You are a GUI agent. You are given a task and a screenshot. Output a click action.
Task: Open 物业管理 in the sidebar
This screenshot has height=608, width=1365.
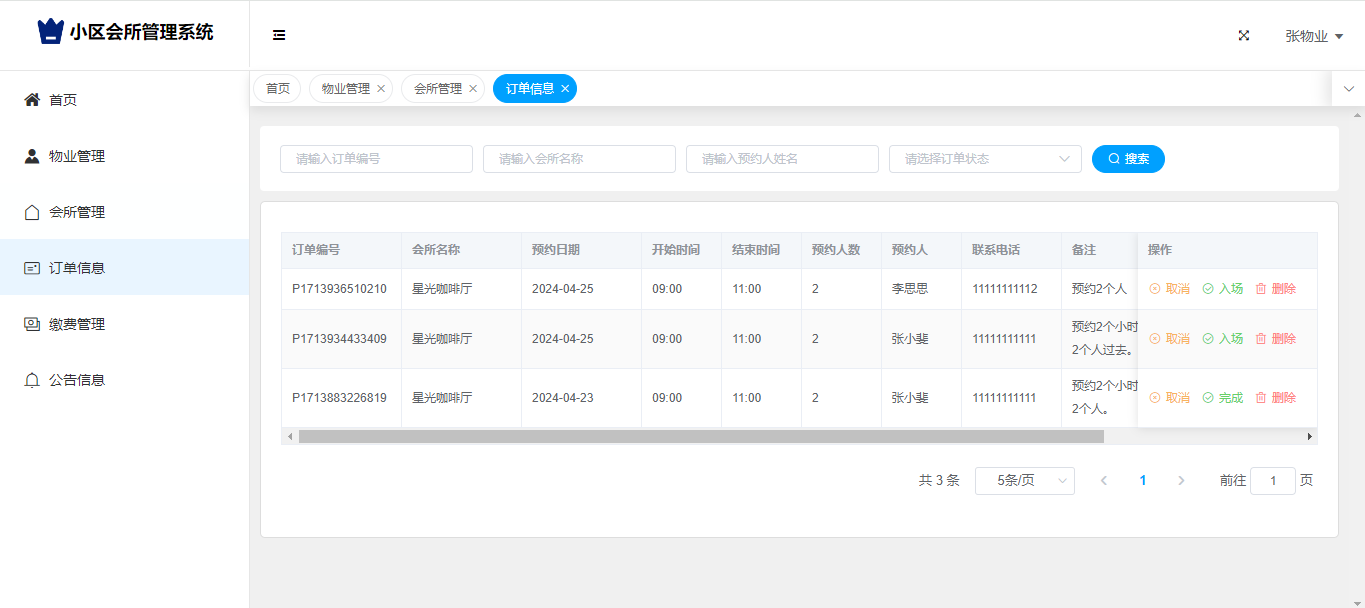click(77, 156)
